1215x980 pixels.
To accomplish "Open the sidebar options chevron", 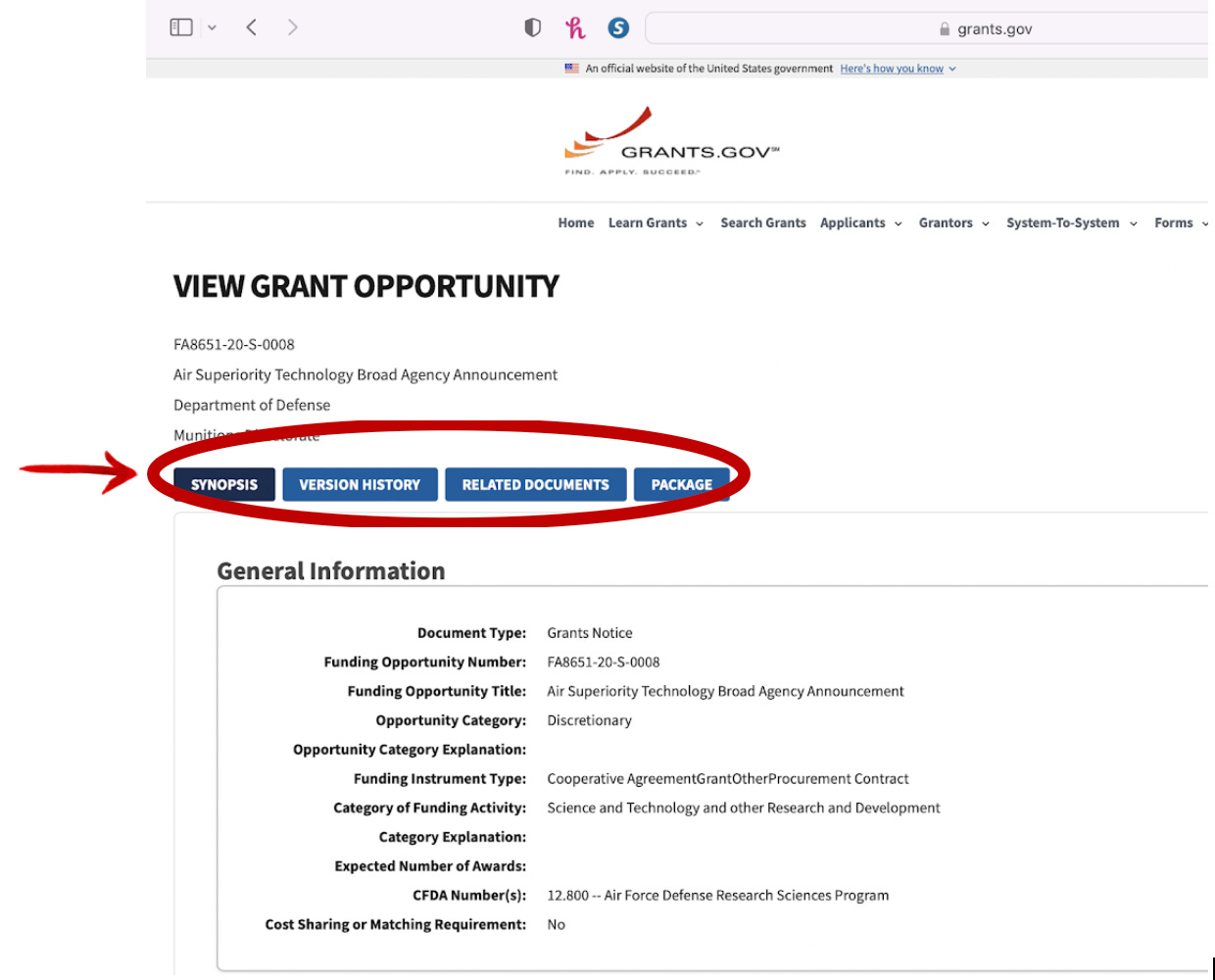I will coord(212,28).
